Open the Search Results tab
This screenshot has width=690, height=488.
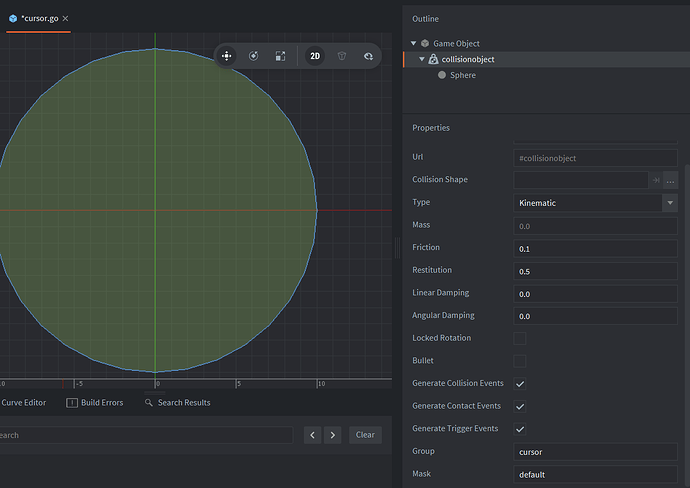point(178,403)
